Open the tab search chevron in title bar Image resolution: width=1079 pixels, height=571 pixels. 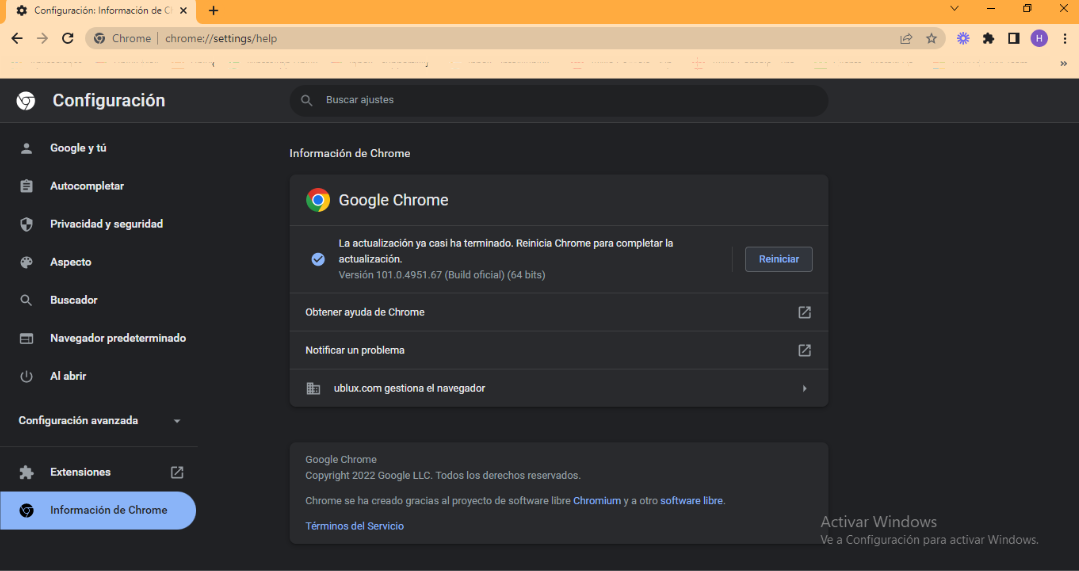tap(954, 8)
